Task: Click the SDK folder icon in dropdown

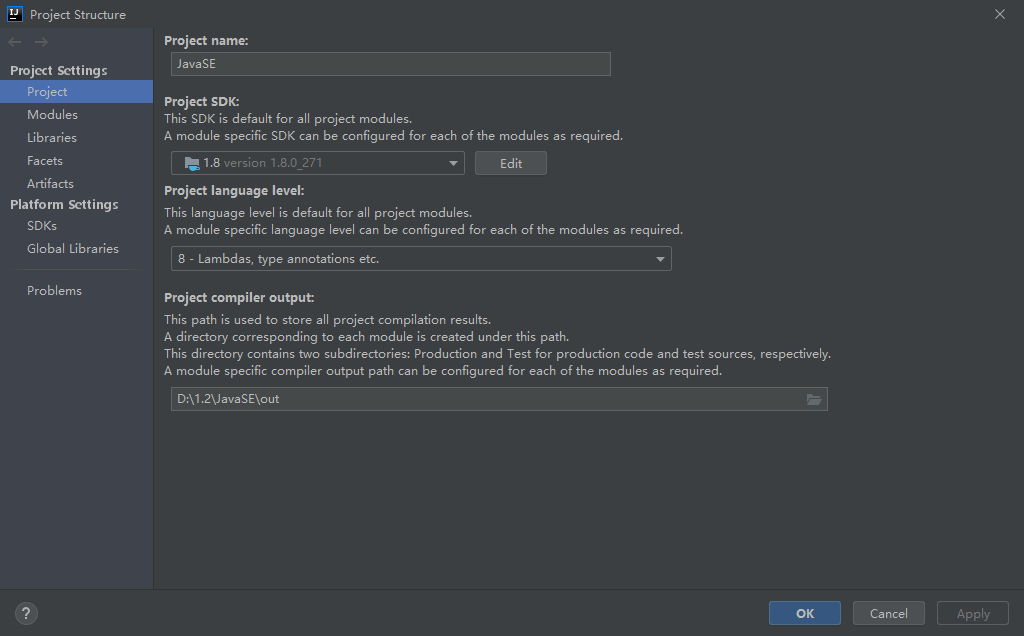Action: [192, 163]
